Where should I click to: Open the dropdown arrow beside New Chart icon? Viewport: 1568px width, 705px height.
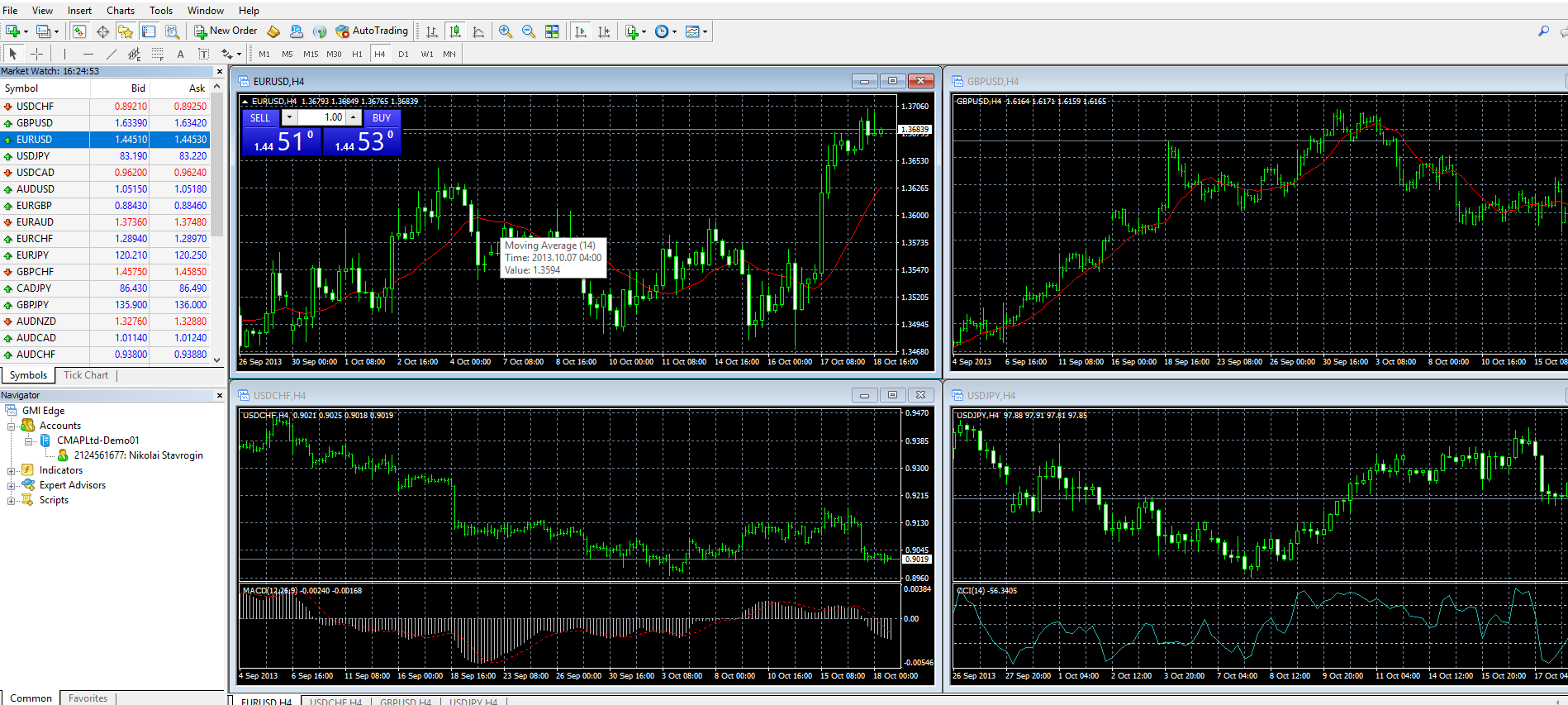(x=26, y=32)
